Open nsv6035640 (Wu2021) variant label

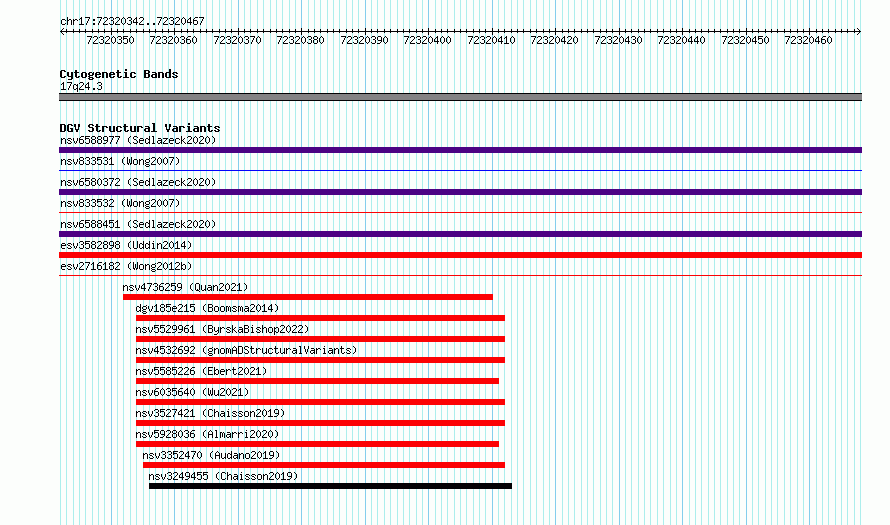(x=192, y=392)
